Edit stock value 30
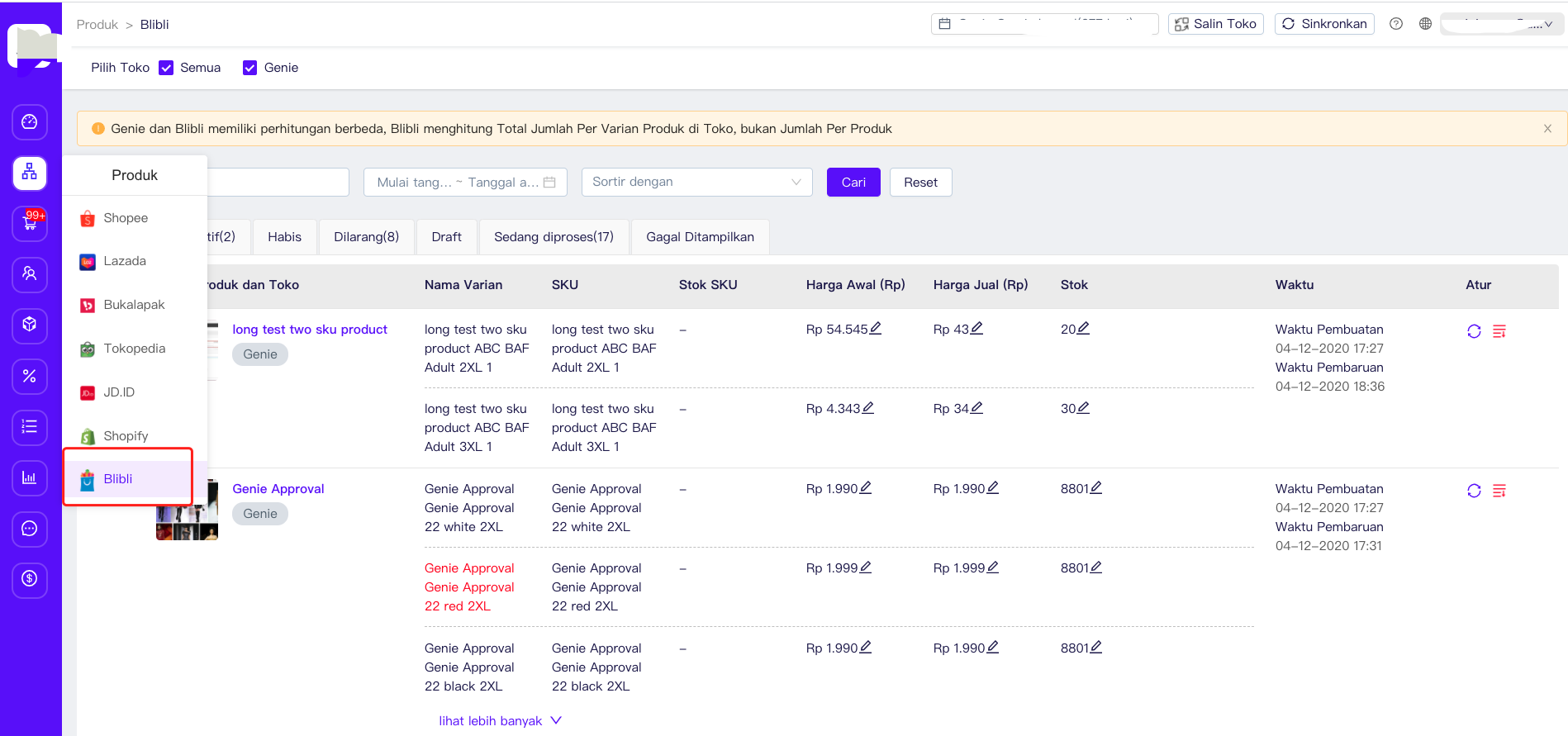The width and height of the screenshot is (1568, 736). [x=1083, y=407]
